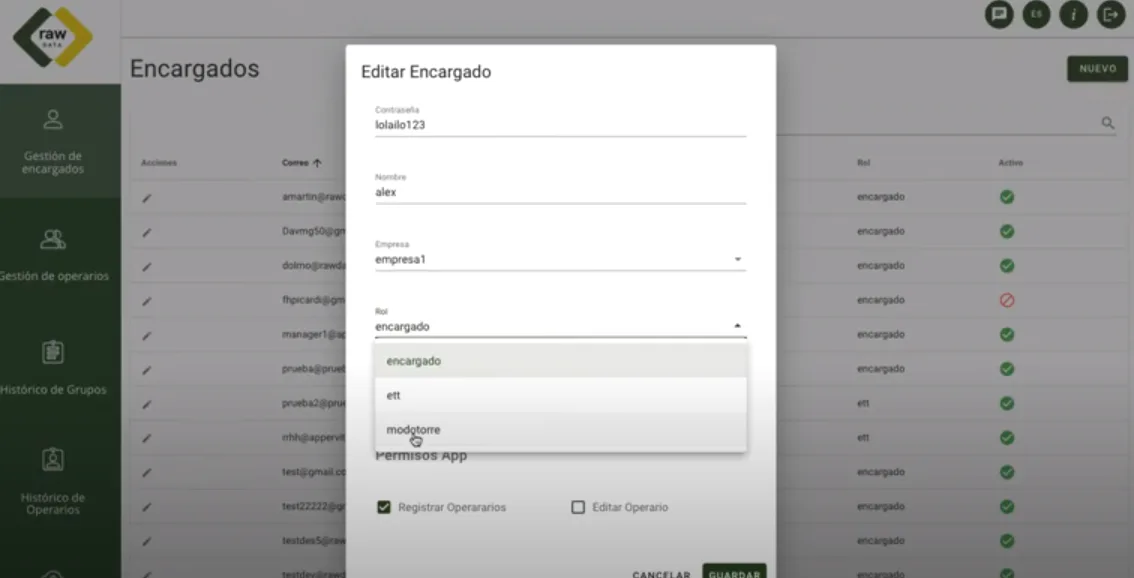The width and height of the screenshot is (1134, 578).
Task: Toggle green active check for prueba2 row
Action: [x=1007, y=403]
